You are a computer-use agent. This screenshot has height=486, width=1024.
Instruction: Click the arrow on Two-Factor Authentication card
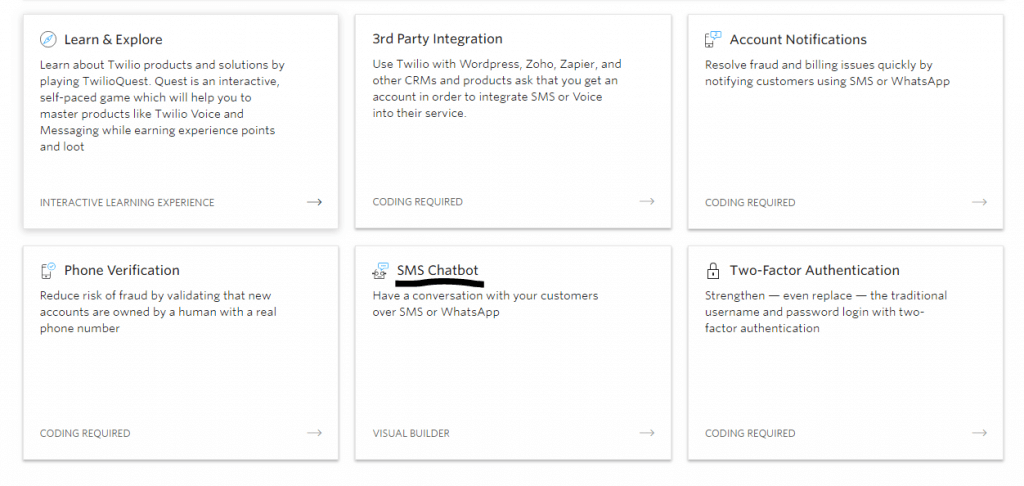pos(979,432)
